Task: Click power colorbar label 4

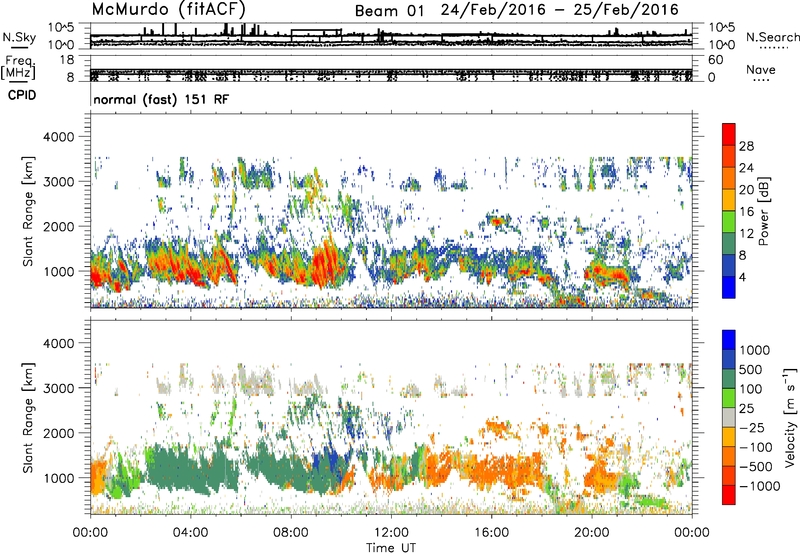Action: coord(742,277)
